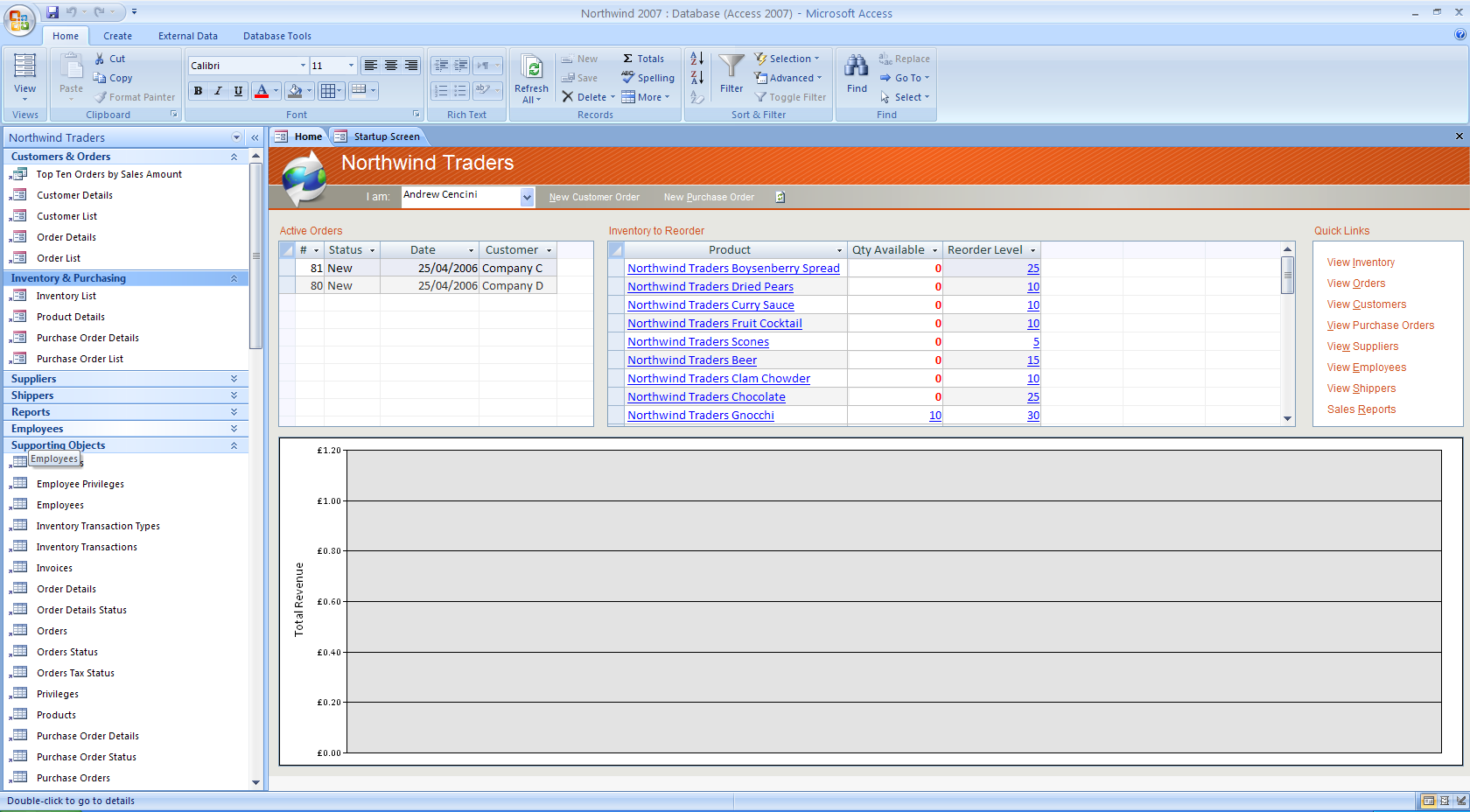Open the font color picker arrow
The height and width of the screenshot is (812, 1470).
click(x=276, y=91)
